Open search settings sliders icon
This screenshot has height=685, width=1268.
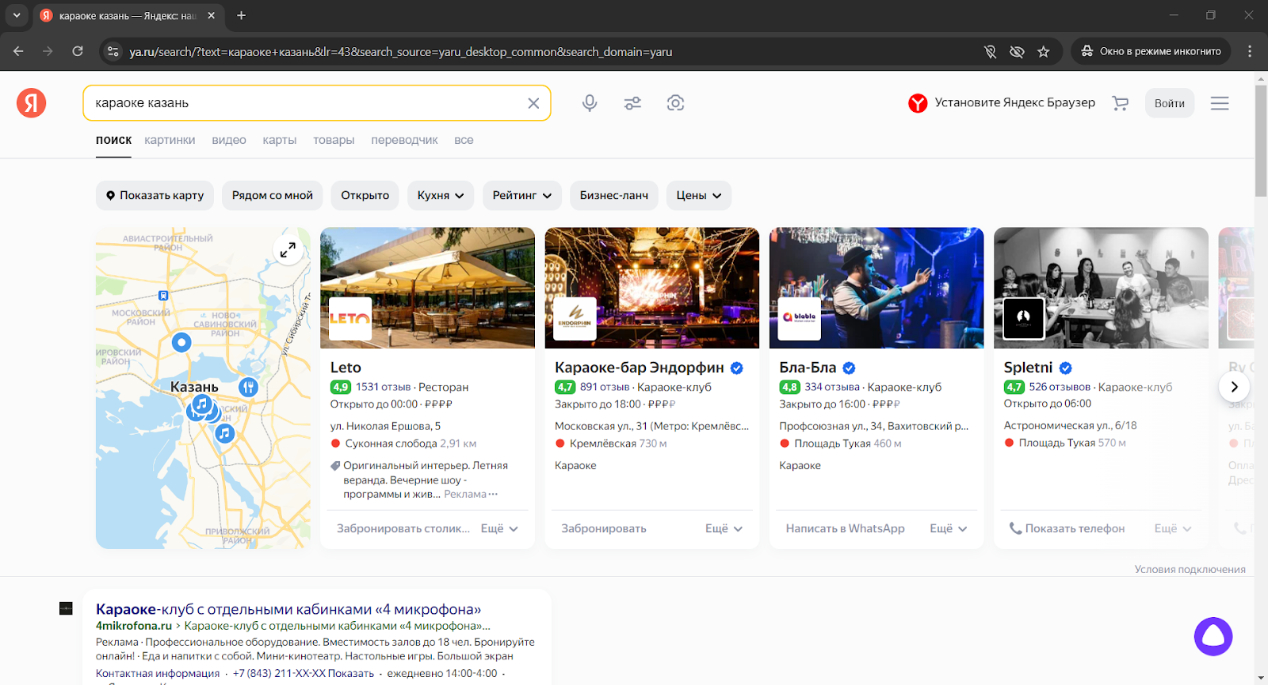click(x=633, y=103)
